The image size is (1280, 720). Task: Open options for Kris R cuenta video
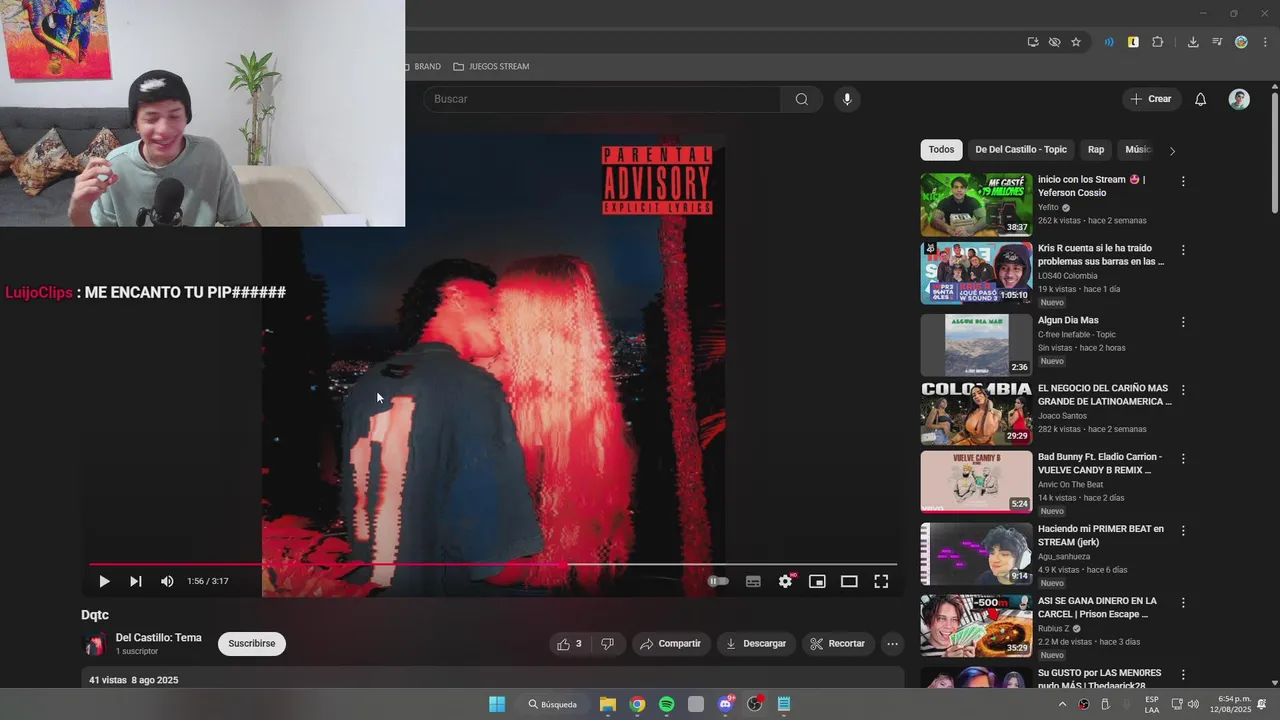[1183, 250]
